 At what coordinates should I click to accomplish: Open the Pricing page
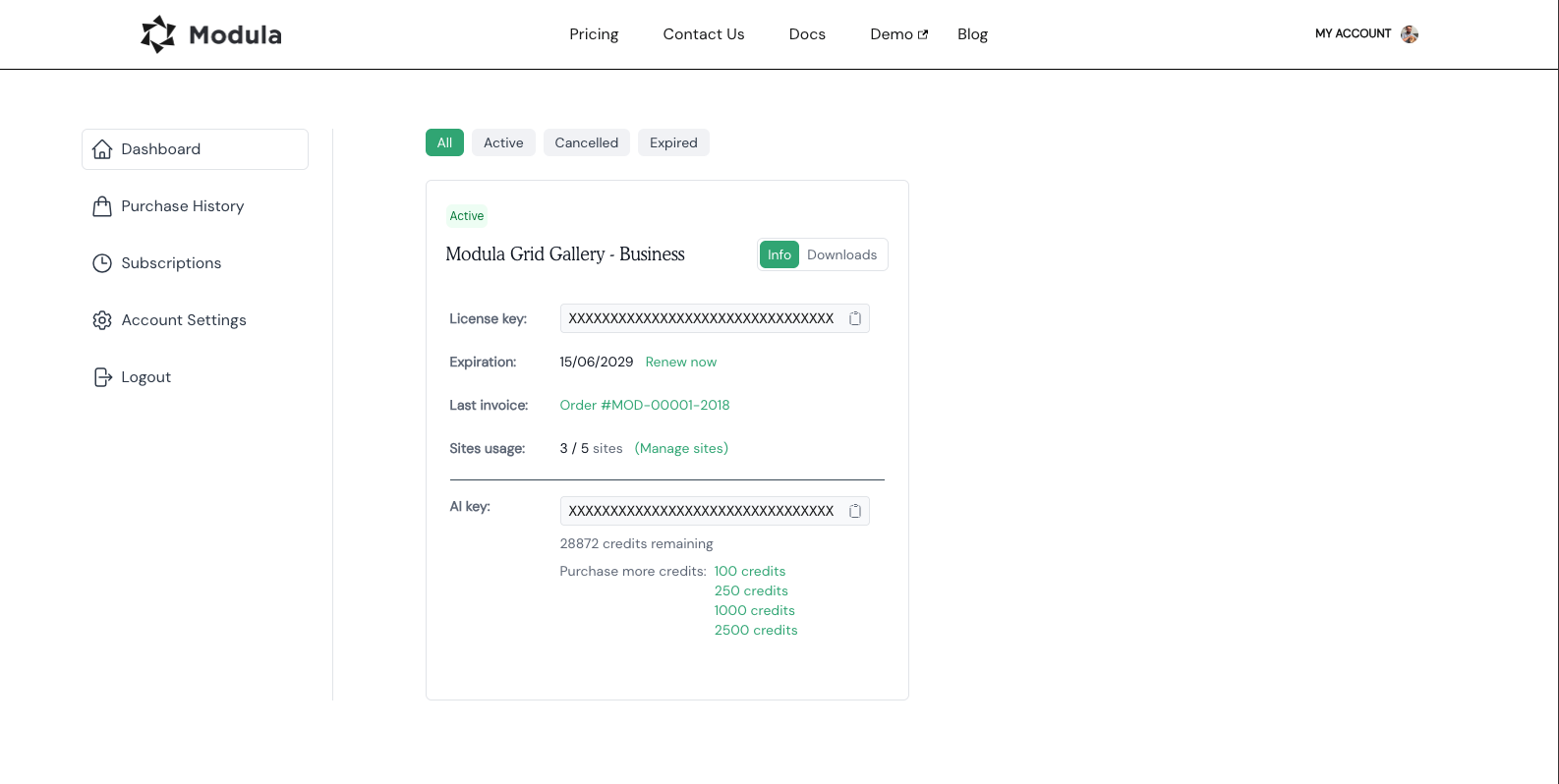[x=594, y=34]
